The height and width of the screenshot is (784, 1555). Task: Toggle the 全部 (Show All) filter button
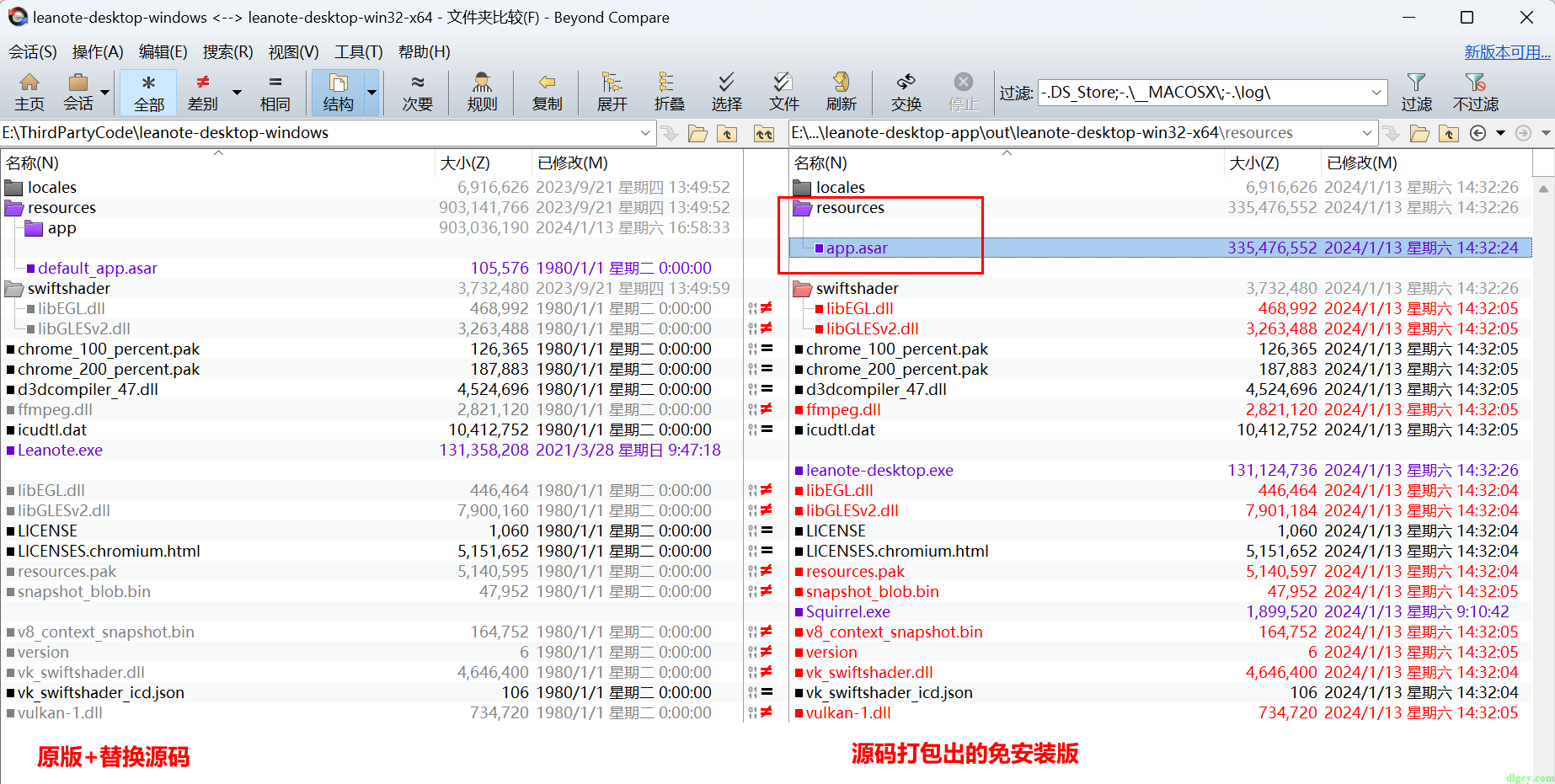coord(148,93)
